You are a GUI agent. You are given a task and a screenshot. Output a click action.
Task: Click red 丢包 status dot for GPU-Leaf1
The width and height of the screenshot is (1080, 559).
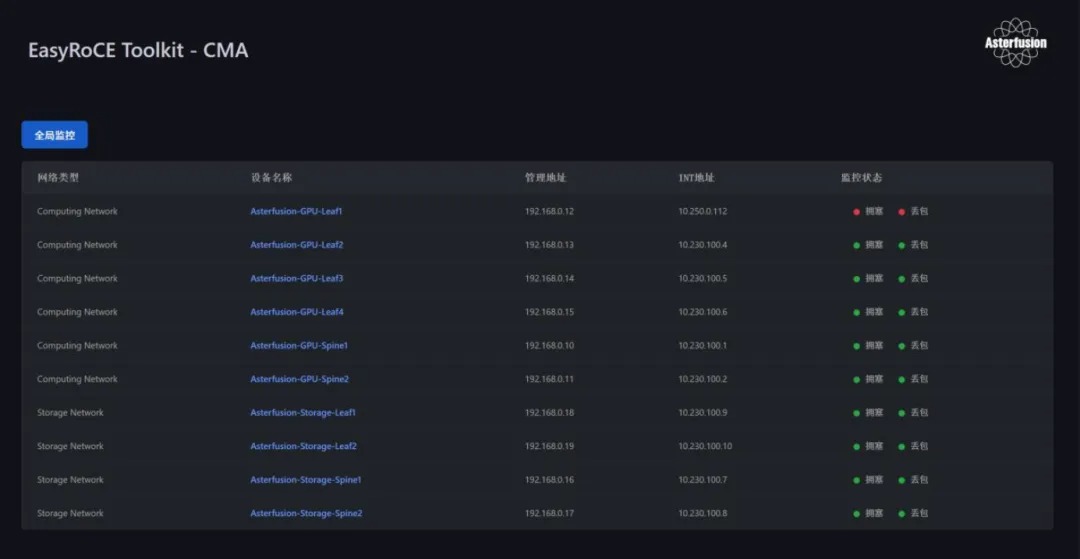coord(902,212)
